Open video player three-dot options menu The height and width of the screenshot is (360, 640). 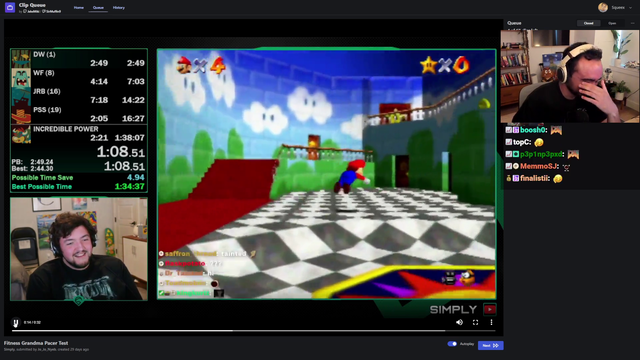[x=491, y=322]
